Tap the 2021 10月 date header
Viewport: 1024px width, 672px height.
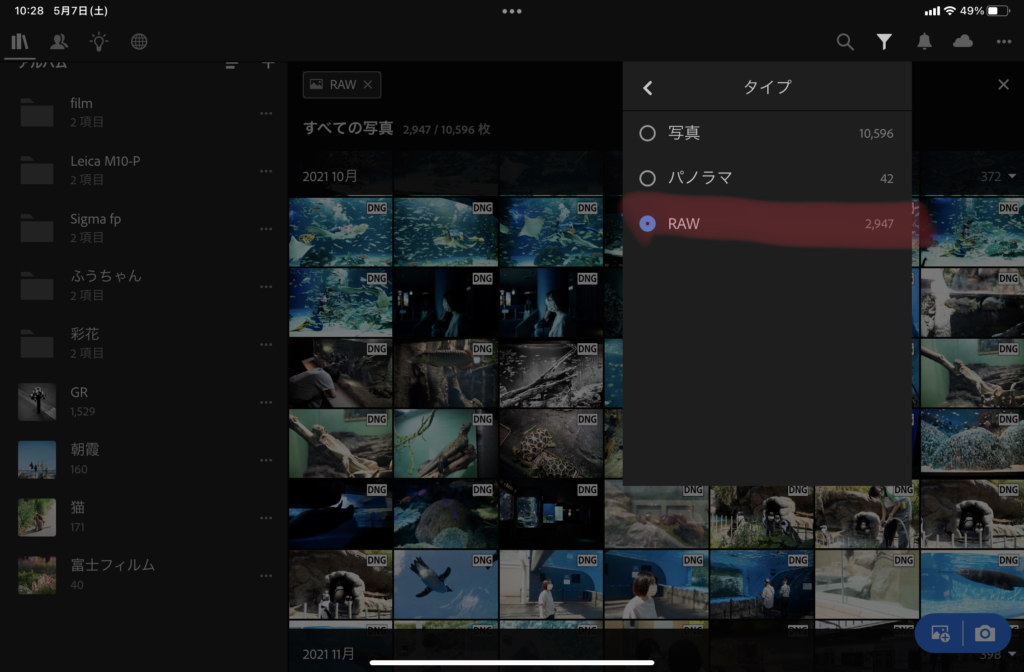click(330, 176)
